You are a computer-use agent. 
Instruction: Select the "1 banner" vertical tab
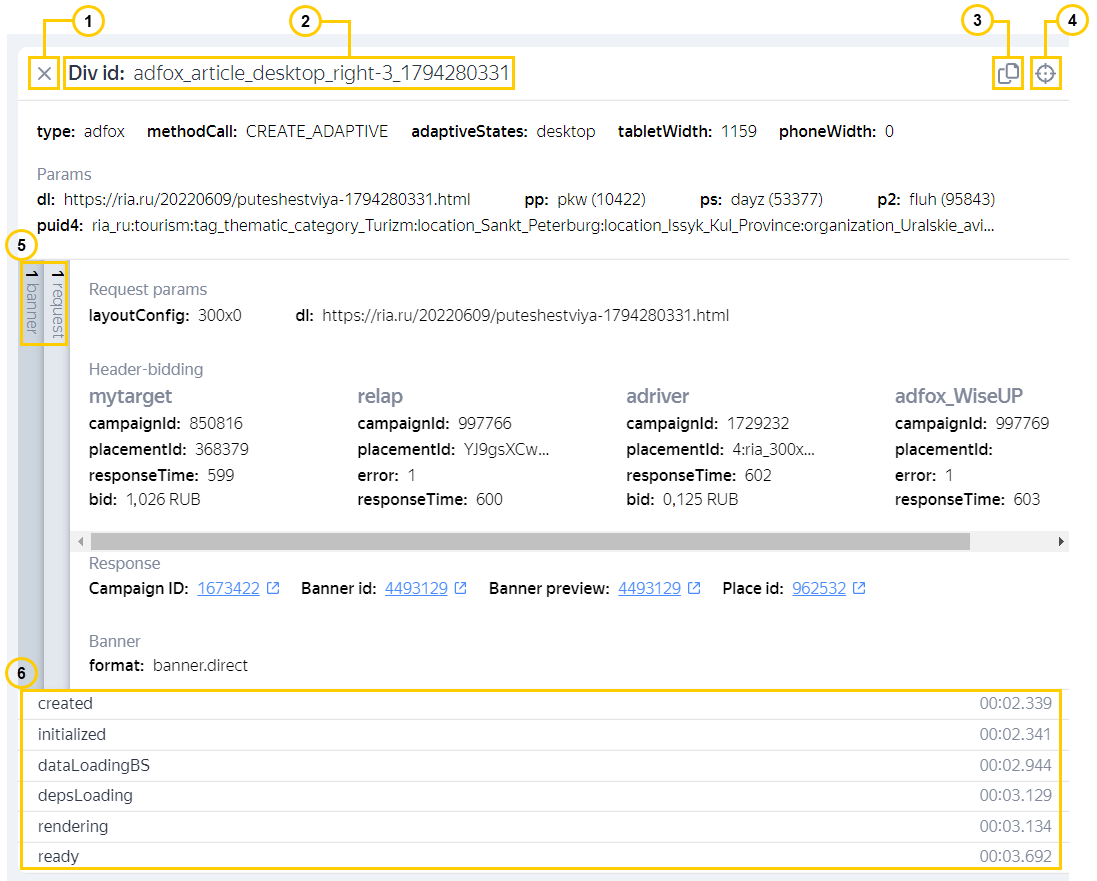click(31, 301)
